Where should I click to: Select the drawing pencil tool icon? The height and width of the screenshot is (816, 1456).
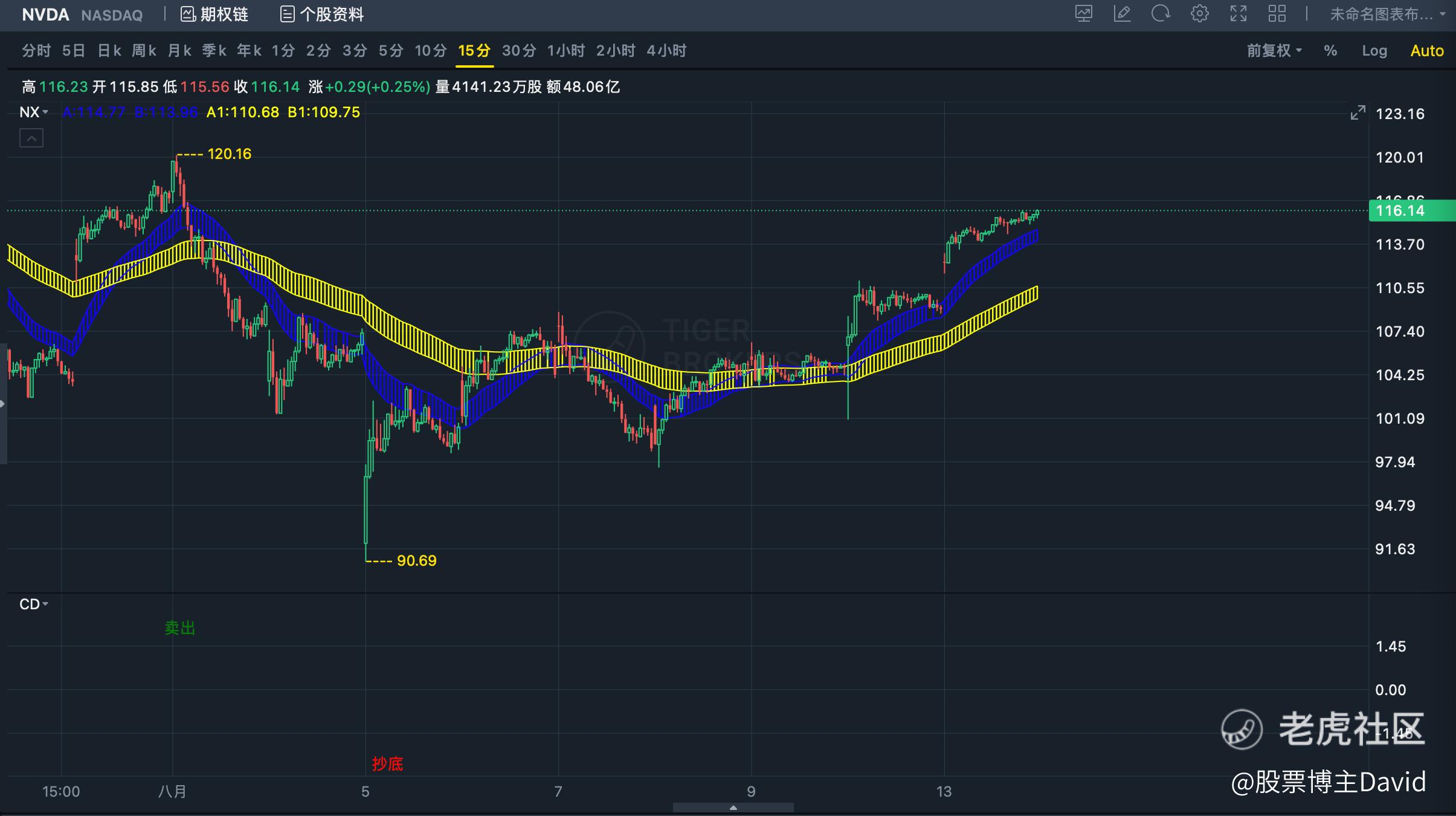point(1122,14)
